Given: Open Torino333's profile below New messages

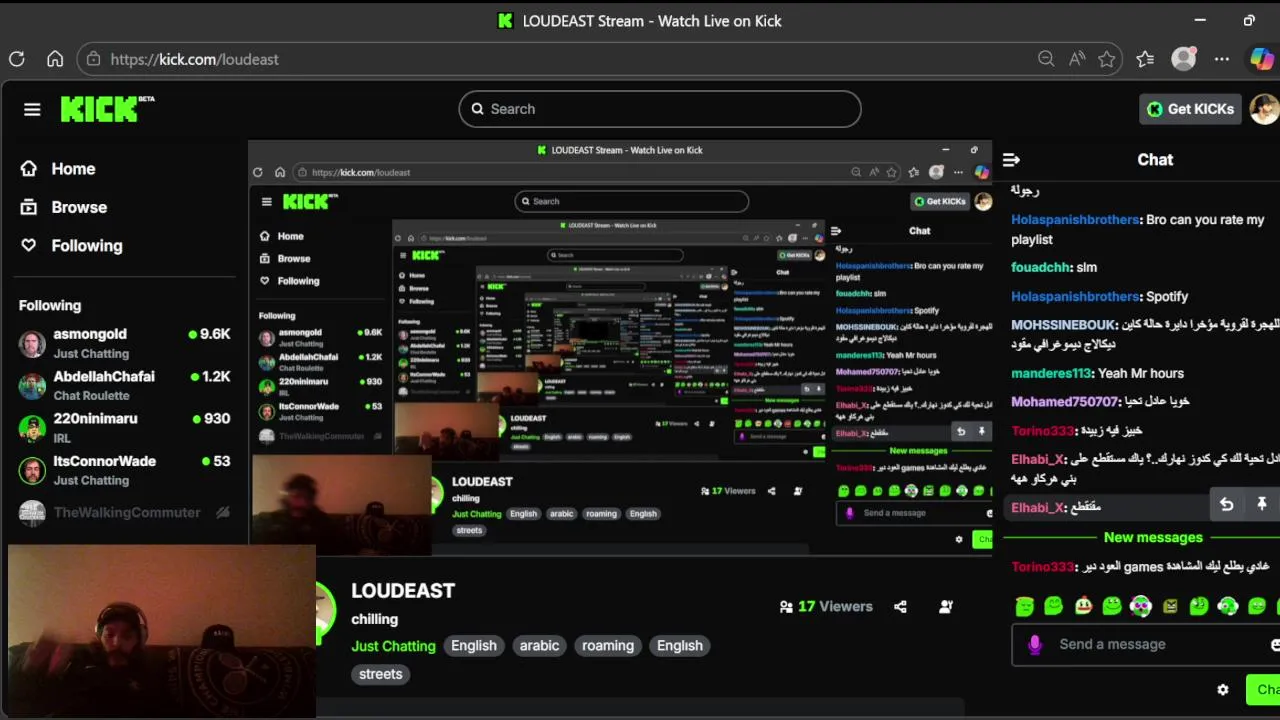Looking at the screenshot, I should point(1042,566).
